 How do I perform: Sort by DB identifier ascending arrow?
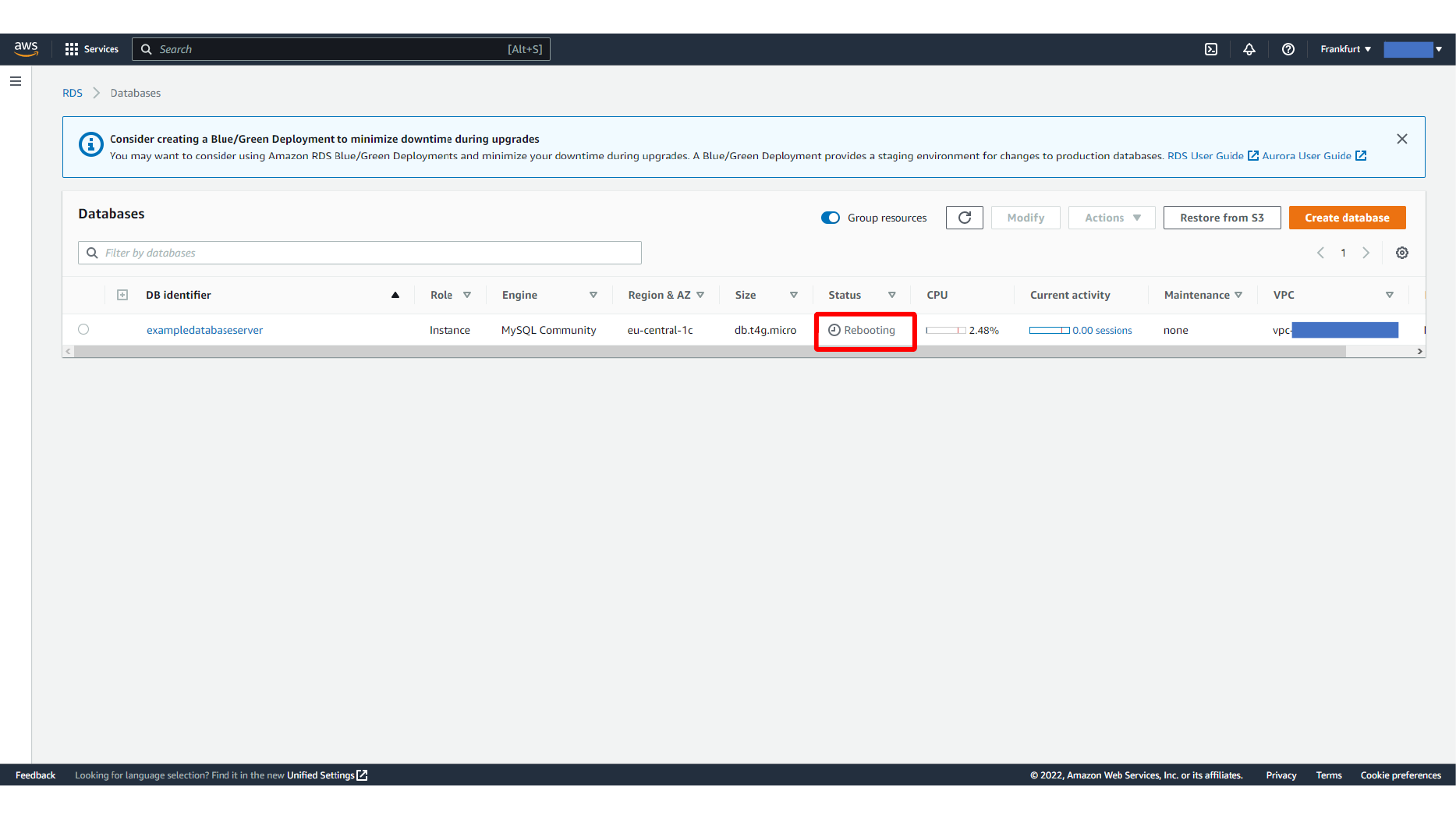(395, 295)
